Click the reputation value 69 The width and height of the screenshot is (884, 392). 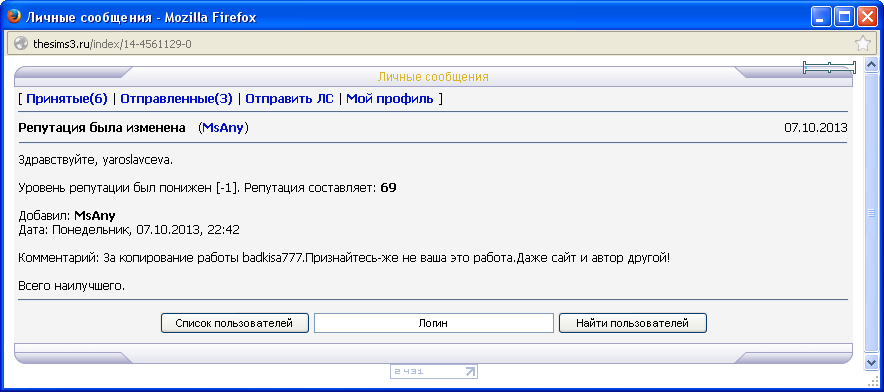click(x=388, y=188)
